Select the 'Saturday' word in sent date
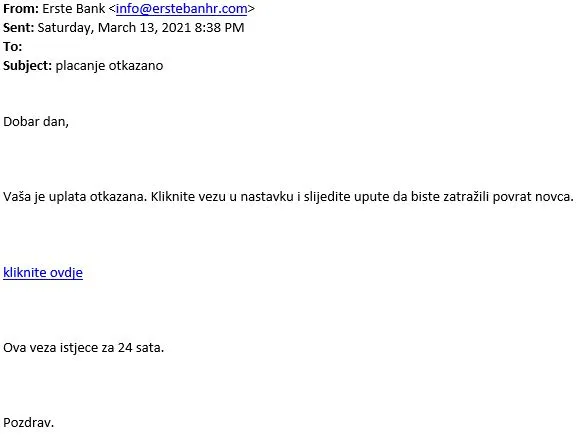Viewport: 583px width, 436px height. point(65,28)
